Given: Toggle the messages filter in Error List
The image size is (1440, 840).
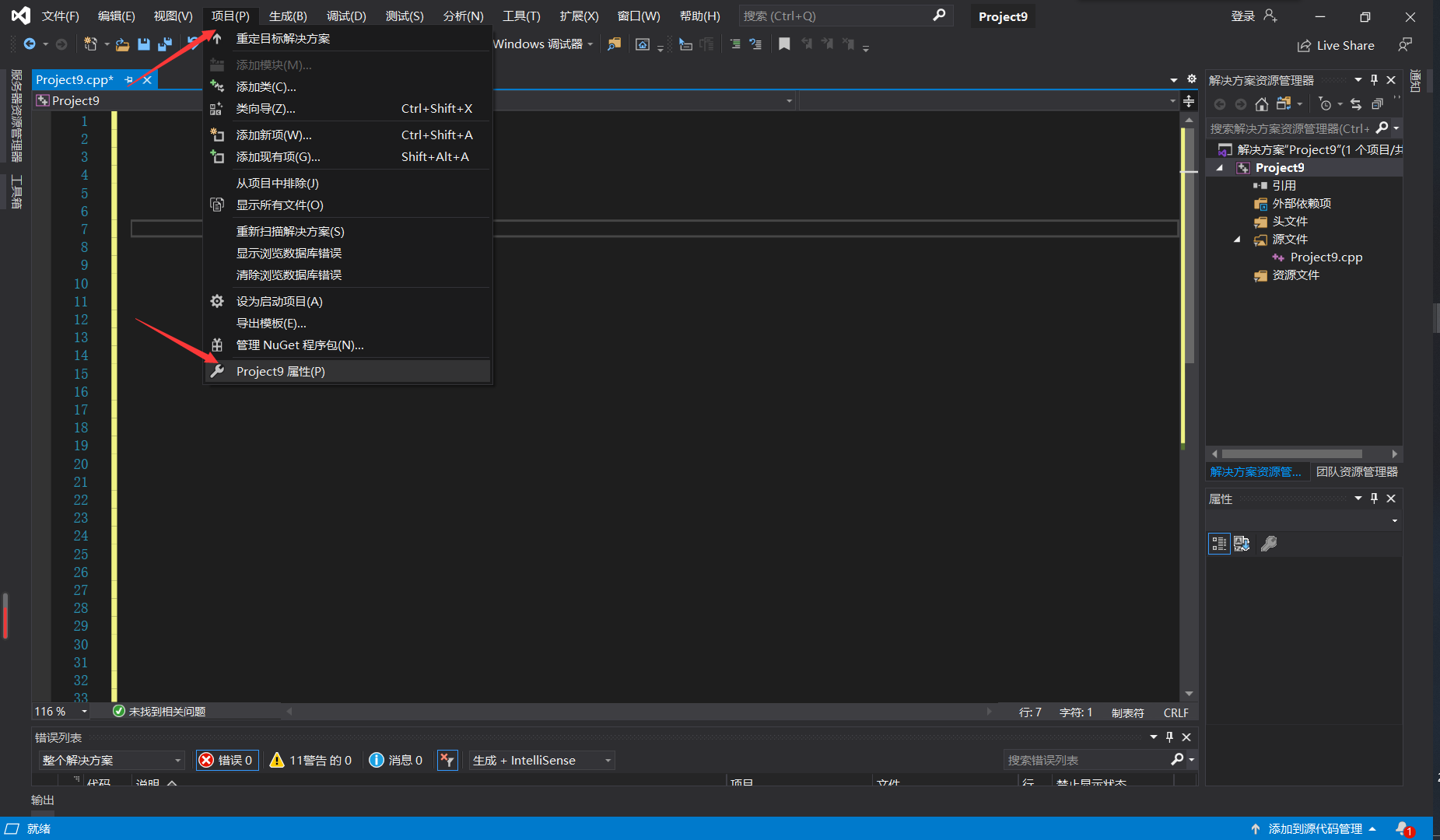Looking at the screenshot, I should [395, 760].
